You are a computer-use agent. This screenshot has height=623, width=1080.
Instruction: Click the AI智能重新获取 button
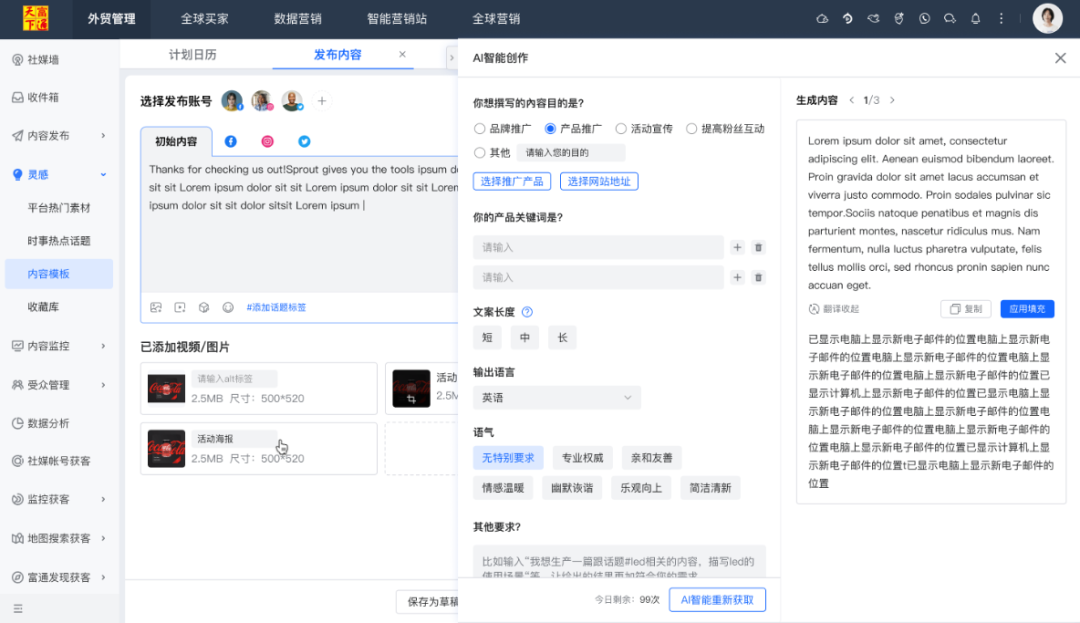tap(717, 600)
